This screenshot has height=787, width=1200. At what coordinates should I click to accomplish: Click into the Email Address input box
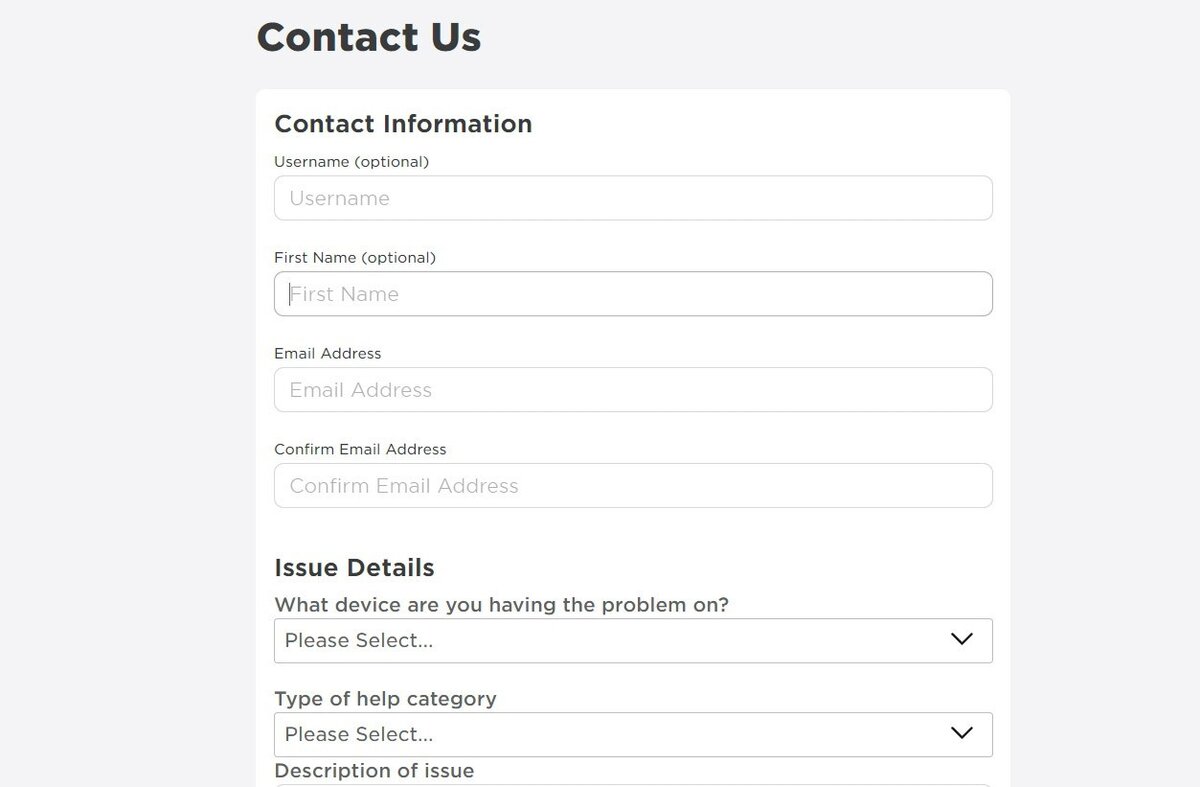[x=633, y=390]
